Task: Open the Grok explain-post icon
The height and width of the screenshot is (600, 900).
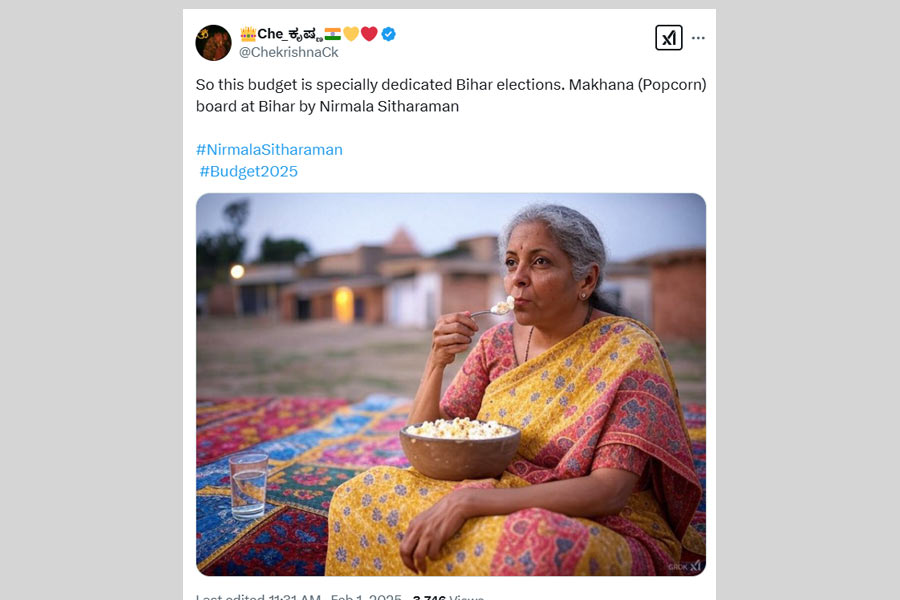Action: [x=668, y=38]
